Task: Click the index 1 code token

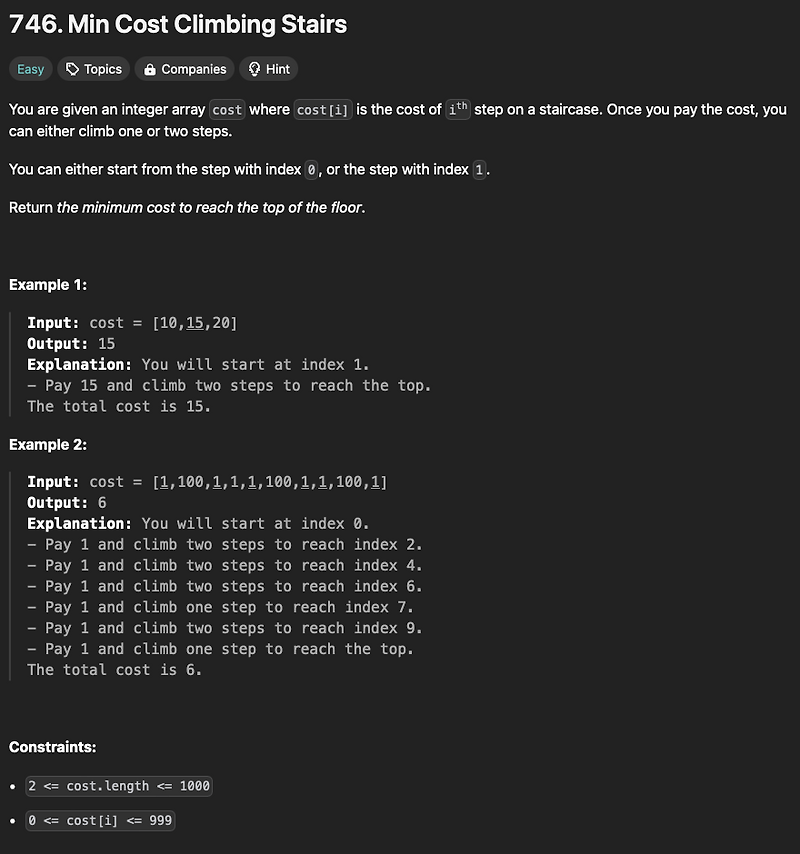Action: tap(479, 170)
